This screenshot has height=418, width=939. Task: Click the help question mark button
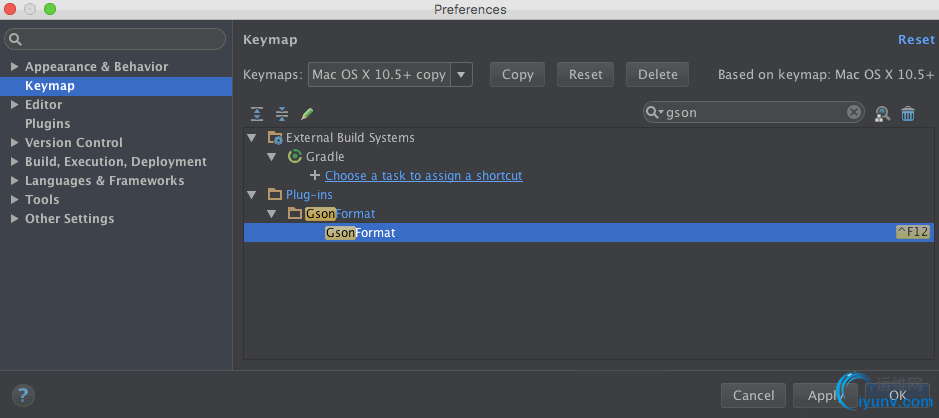coord(24,395)
